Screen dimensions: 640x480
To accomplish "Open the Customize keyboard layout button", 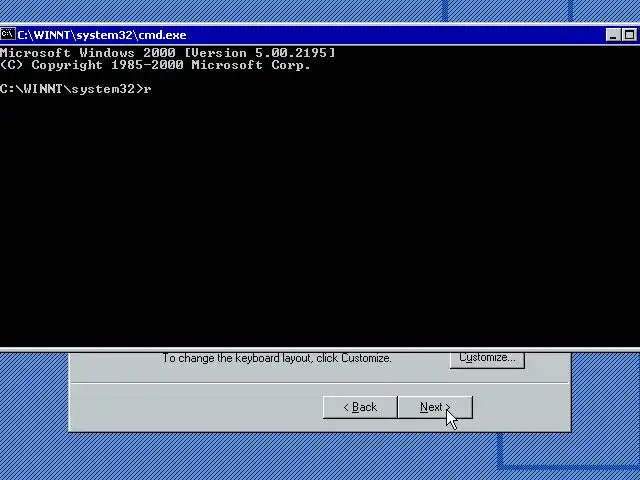I will (487, 359).
